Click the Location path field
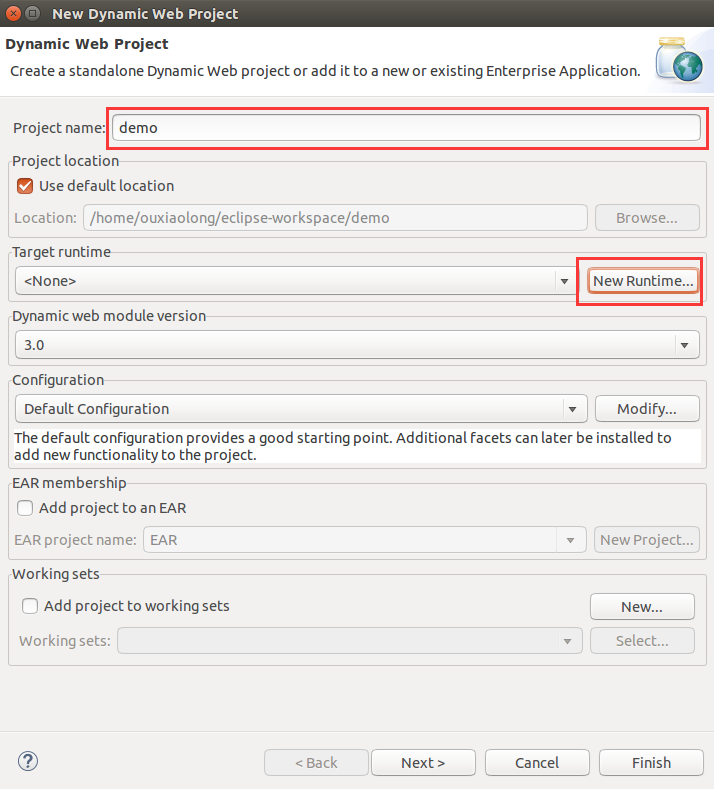Image resolution: width=714 pixels, height=789 pixels. (x=336, y=217)
